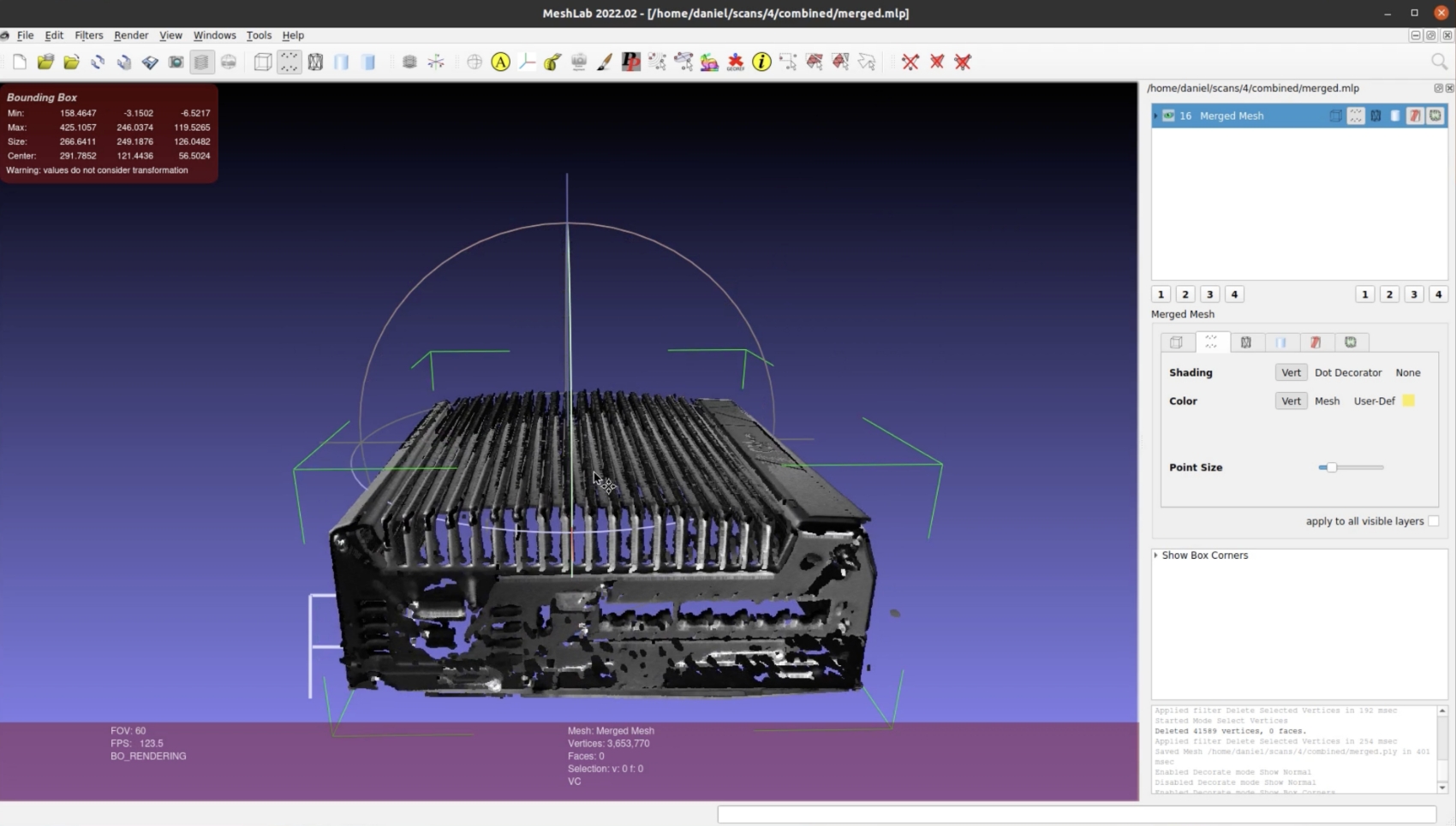Click the yellow User-Def color swatch
This screenshot has height=826, width=1456.
pyautogui.click(x=1408, y=401)
